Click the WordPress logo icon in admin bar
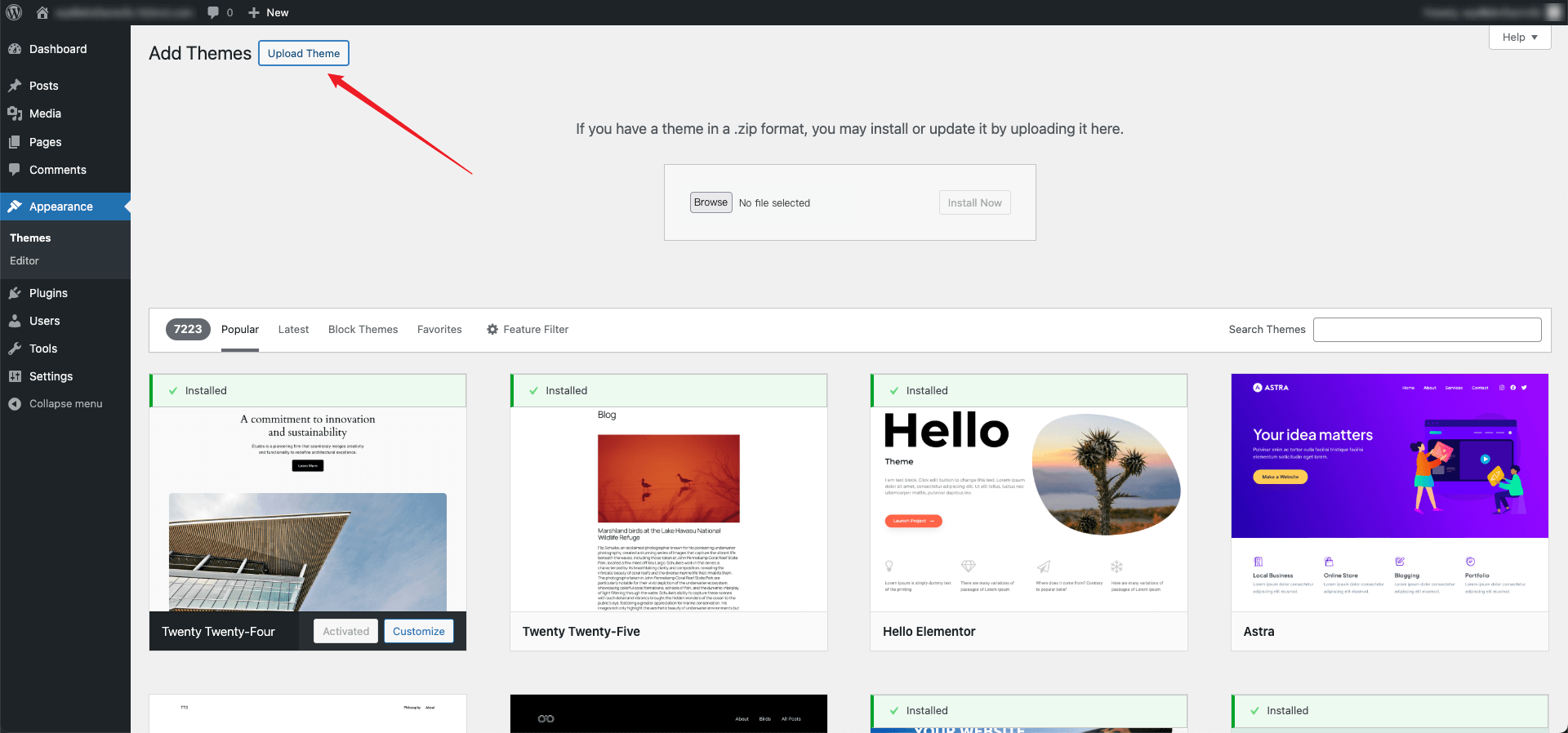This screenshot has height=733, width=1568. pyautogui.click(x=14, y=12)
